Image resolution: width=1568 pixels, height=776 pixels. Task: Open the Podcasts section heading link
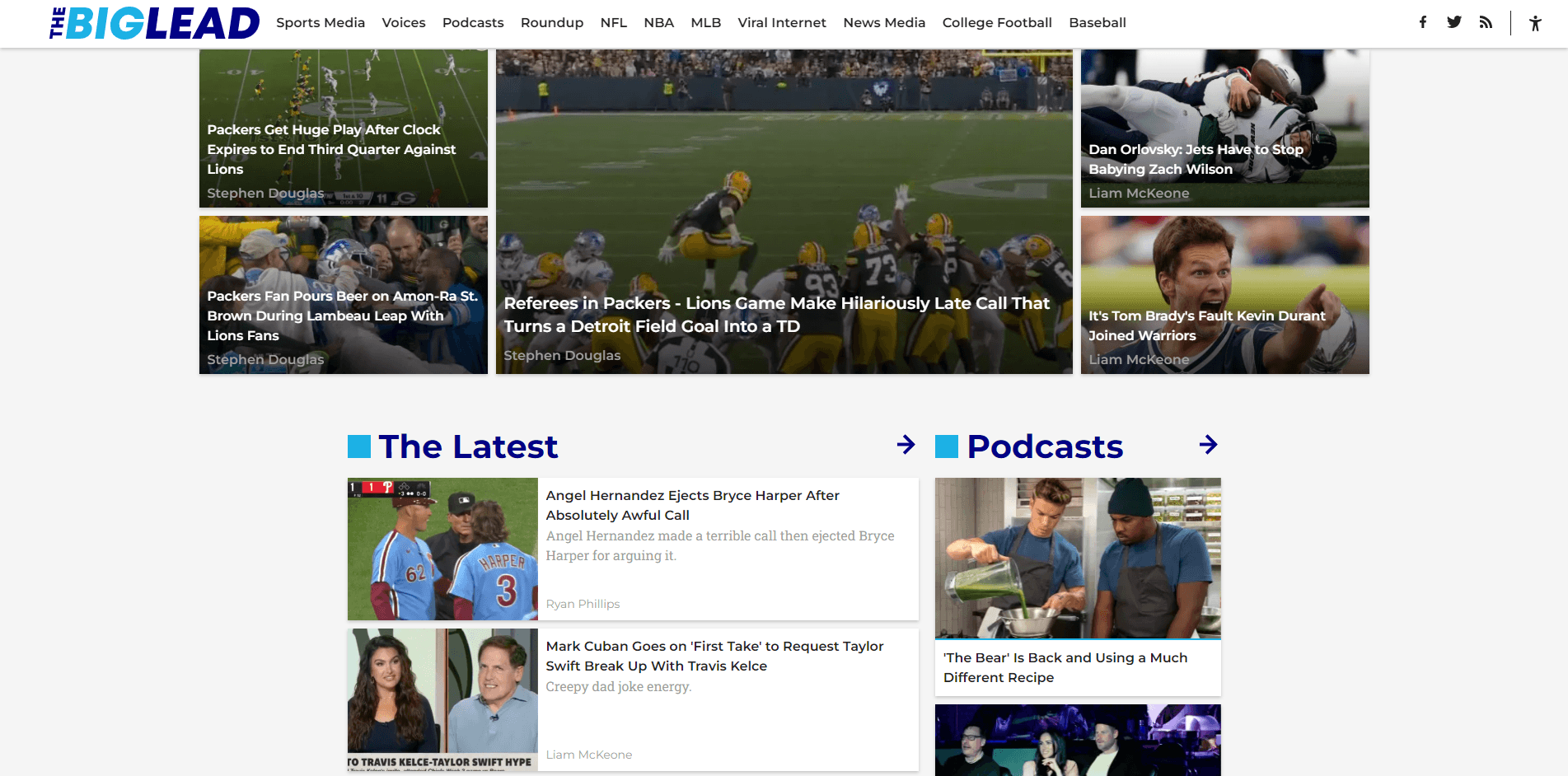1044,446
